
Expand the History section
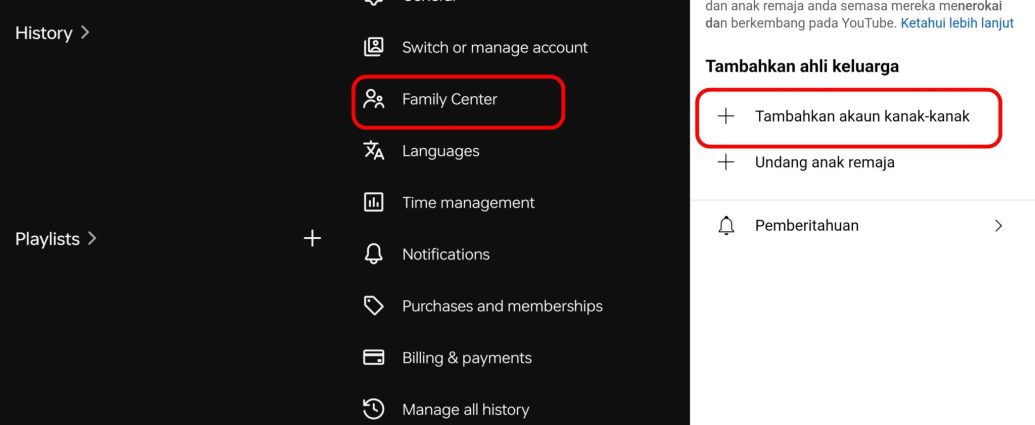[53, 33]
